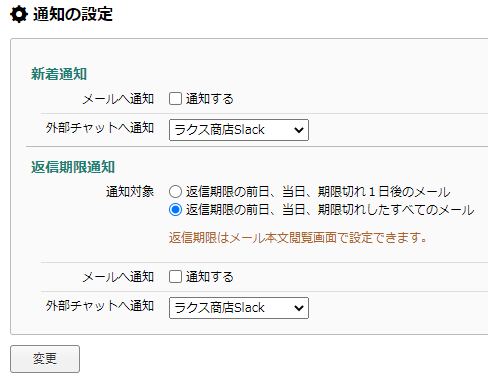The height and width of the screenshot is (381, 488).
Task: Tick メールへ通知 checkbox under 返信期限通知
Action: click(x=175, y=277)
